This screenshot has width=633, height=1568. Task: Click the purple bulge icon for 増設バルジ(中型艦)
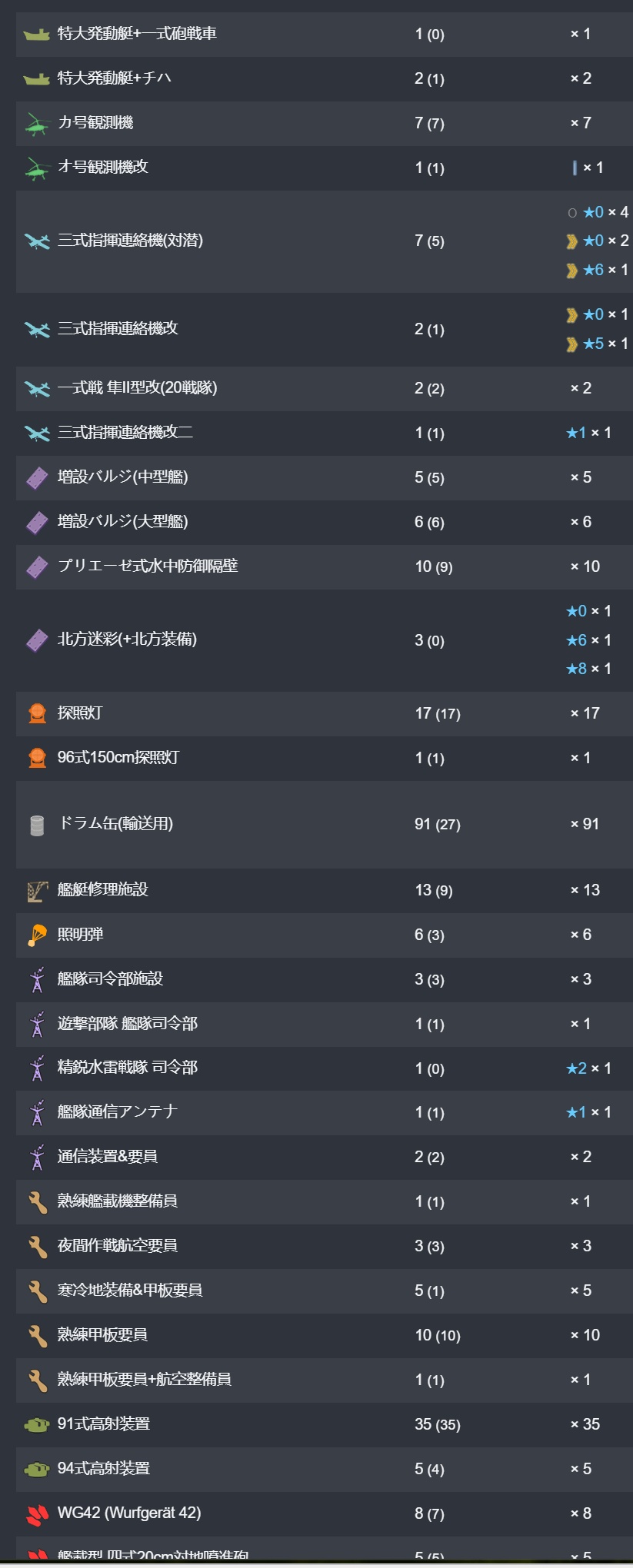point(37,477)
